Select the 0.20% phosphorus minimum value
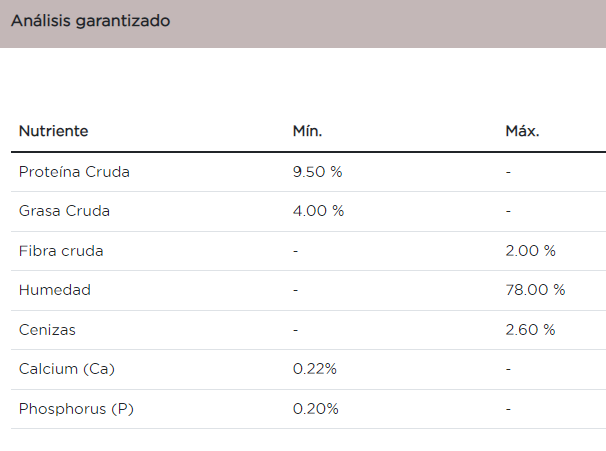This screenshot has width=606, height=451. (315, 408)
